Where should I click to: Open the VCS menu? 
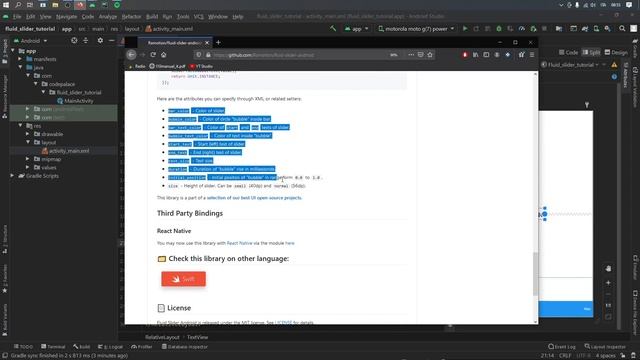pyautogui.click(x=199, y=17)
